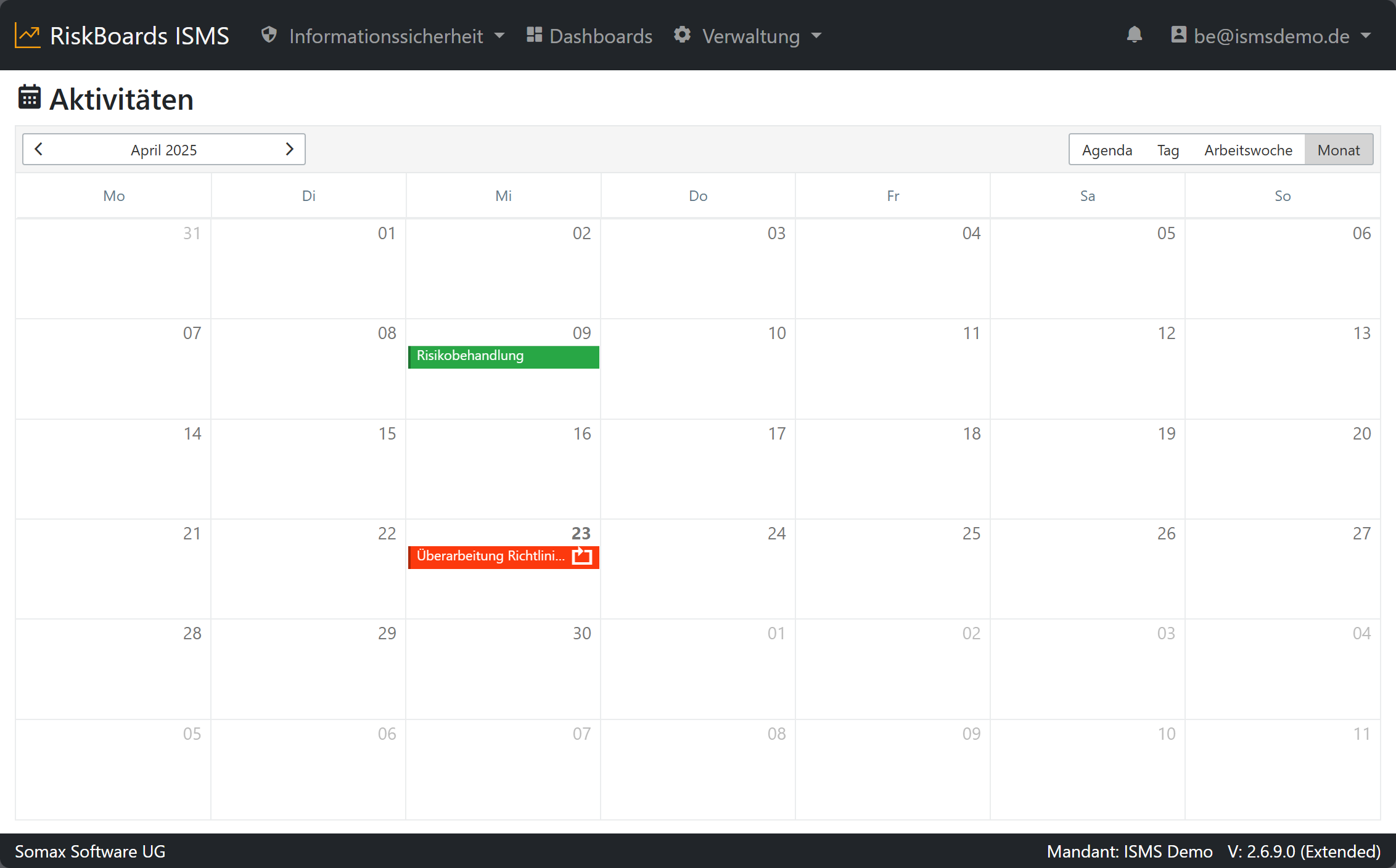Go to the next month with right arrow
The height and width of the screenshot is (868, 1396).
click(289, 149)
